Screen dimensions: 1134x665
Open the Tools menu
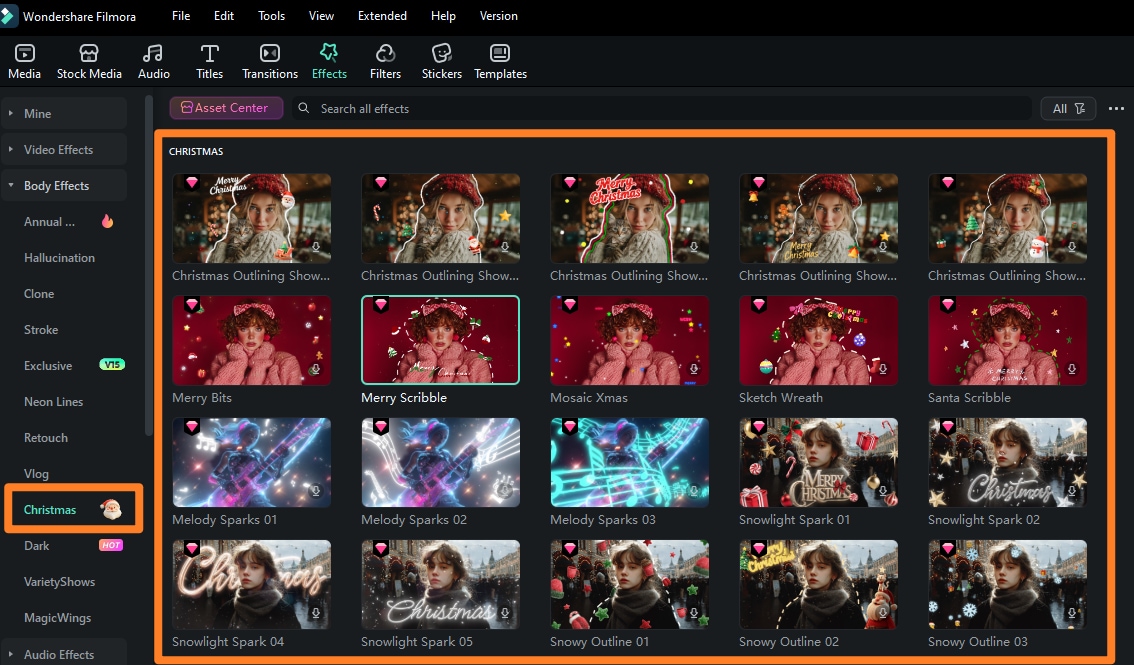[x=271, y=16]
